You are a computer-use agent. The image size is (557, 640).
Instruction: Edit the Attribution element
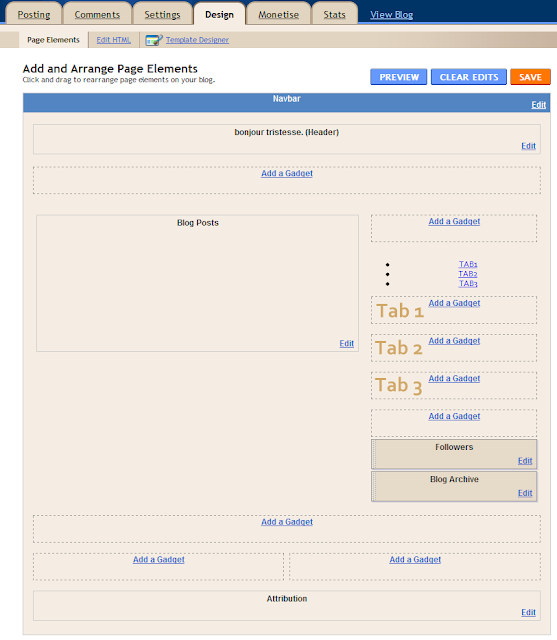(x=528, y=612)
